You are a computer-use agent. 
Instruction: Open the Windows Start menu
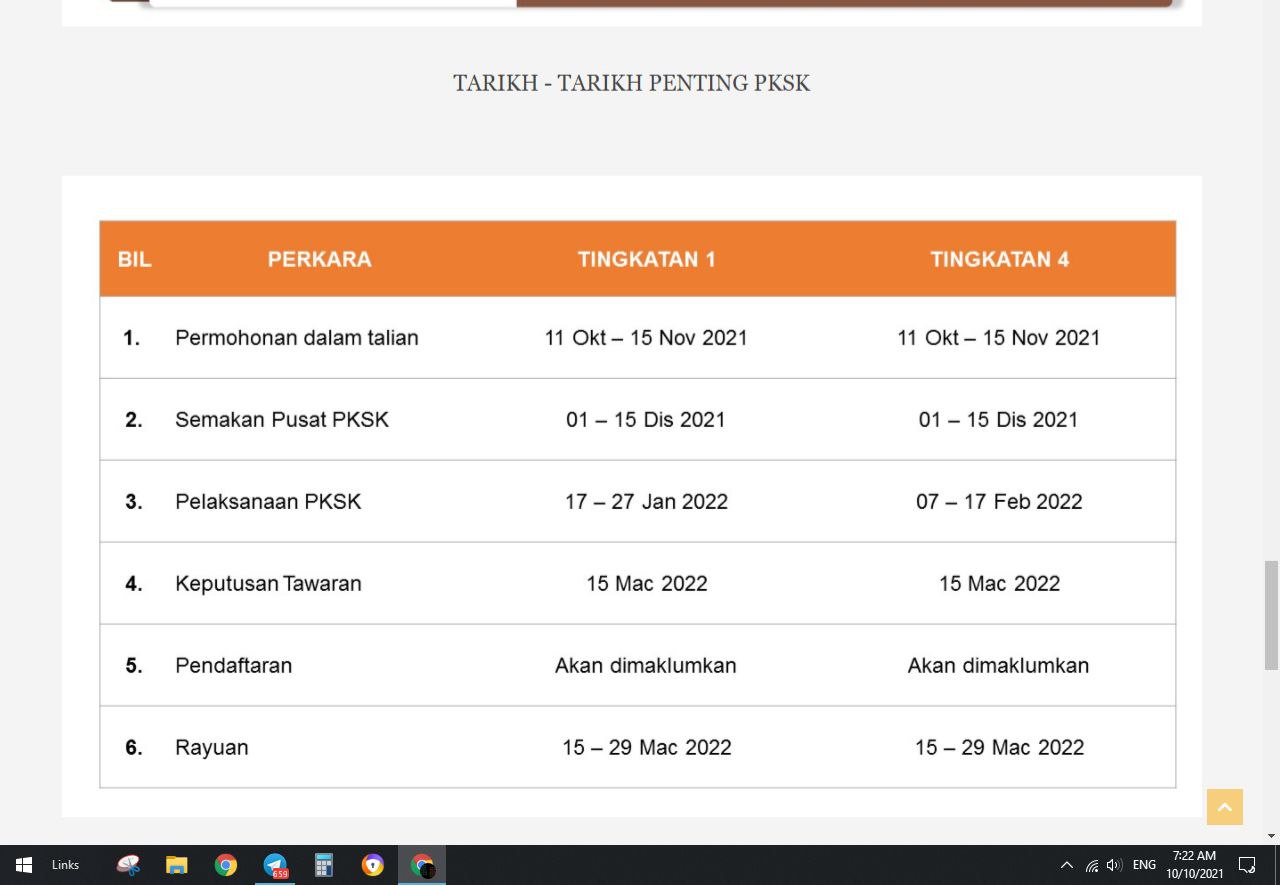(x=23, y=865)
